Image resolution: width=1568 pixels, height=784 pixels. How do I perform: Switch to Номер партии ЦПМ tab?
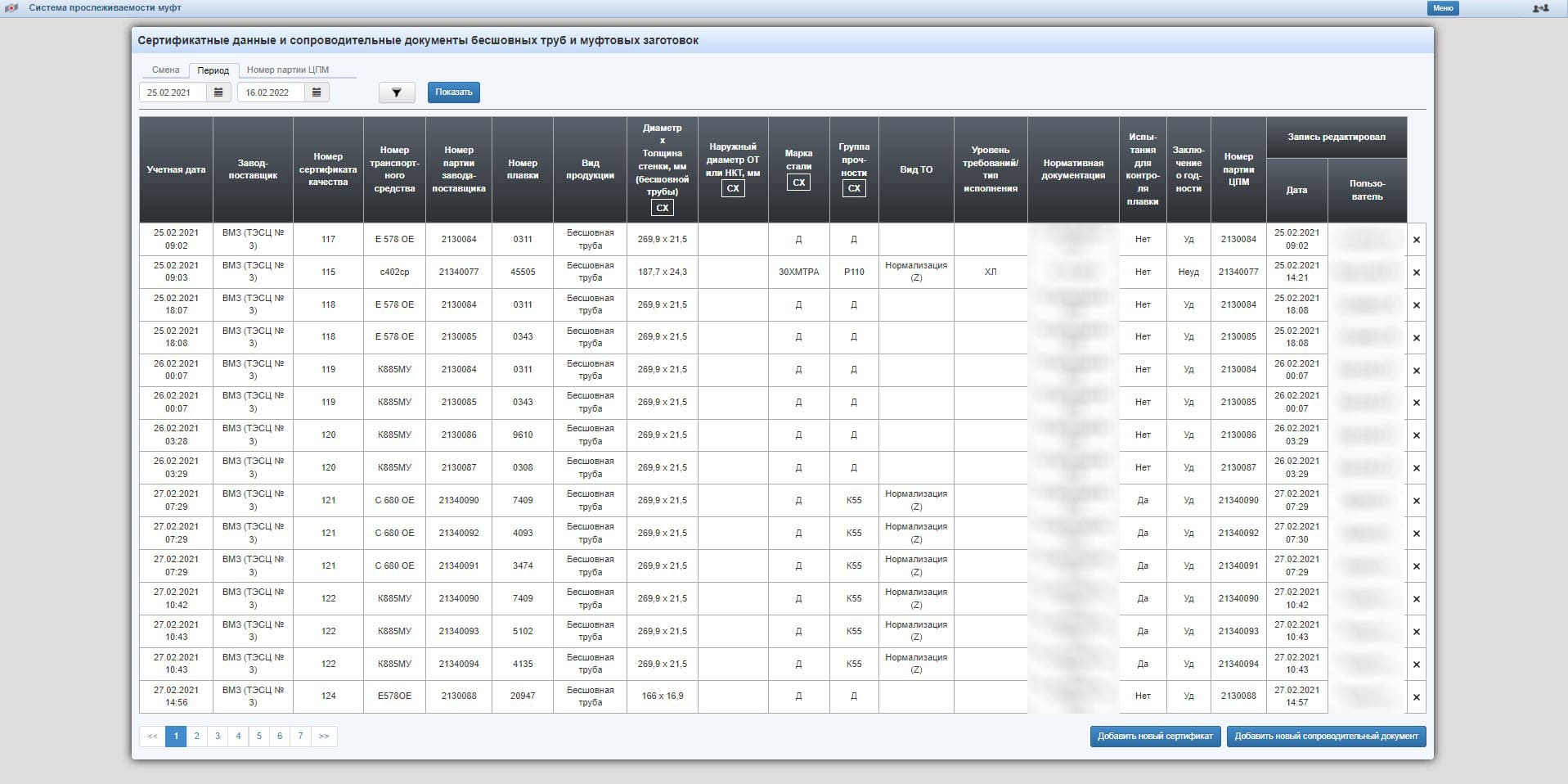click(x=287, y=70)
